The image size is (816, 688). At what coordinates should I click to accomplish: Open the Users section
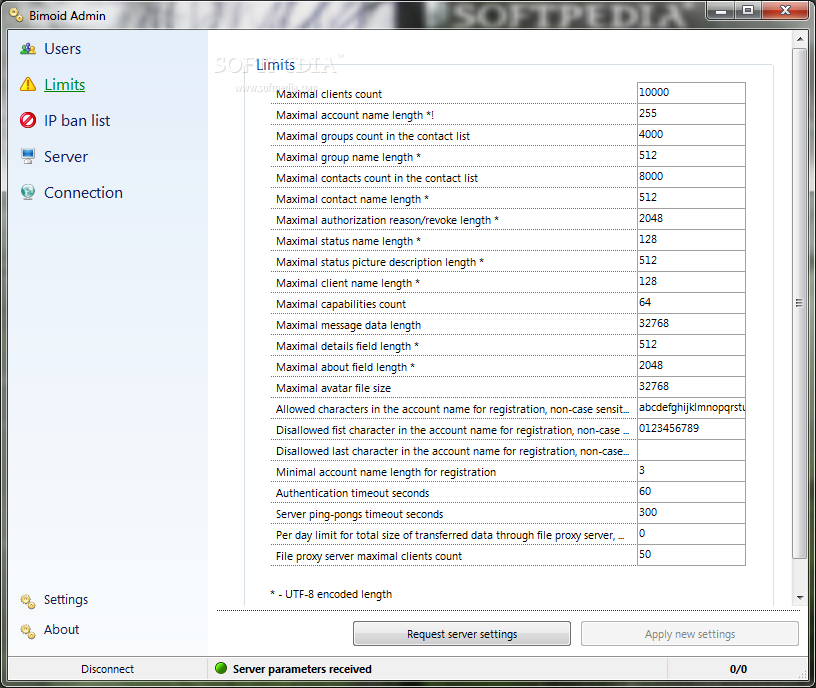(x=62, y=49)
